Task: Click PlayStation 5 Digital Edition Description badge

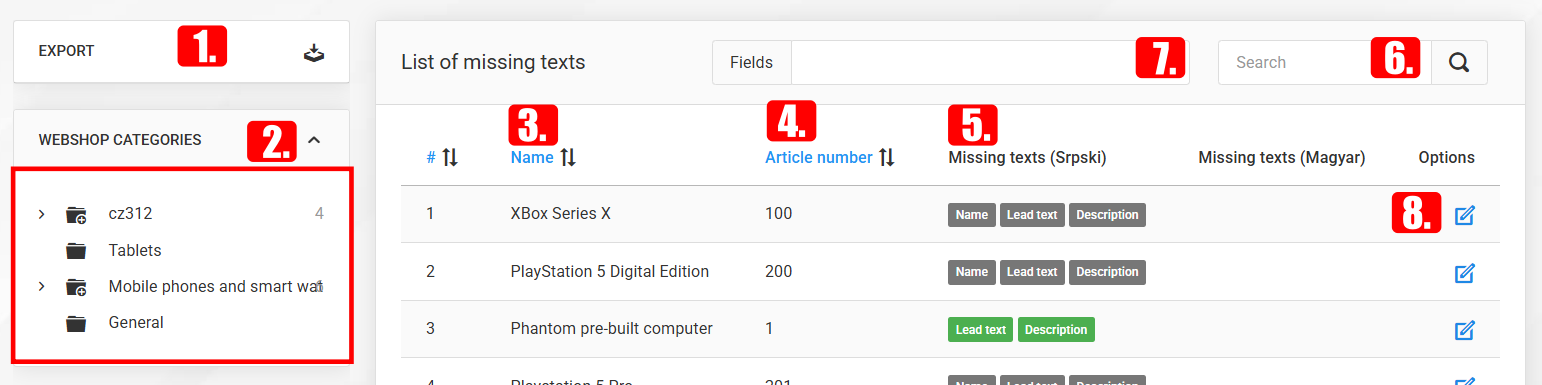Action: coord(1107,272)
